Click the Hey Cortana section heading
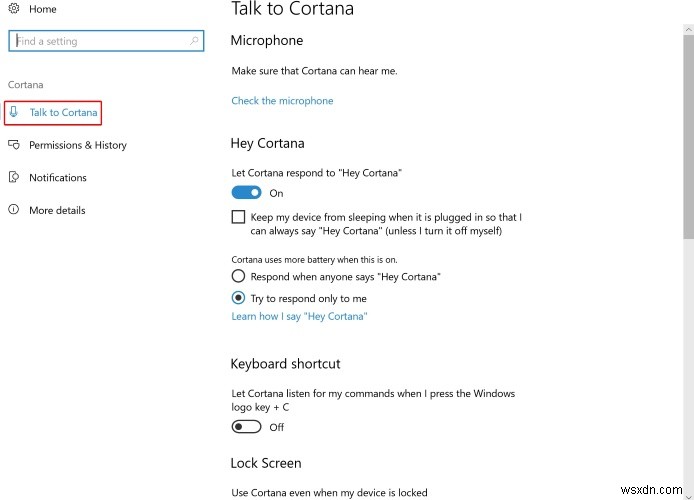This screenshot has width=694, height=500. (267, 143)
